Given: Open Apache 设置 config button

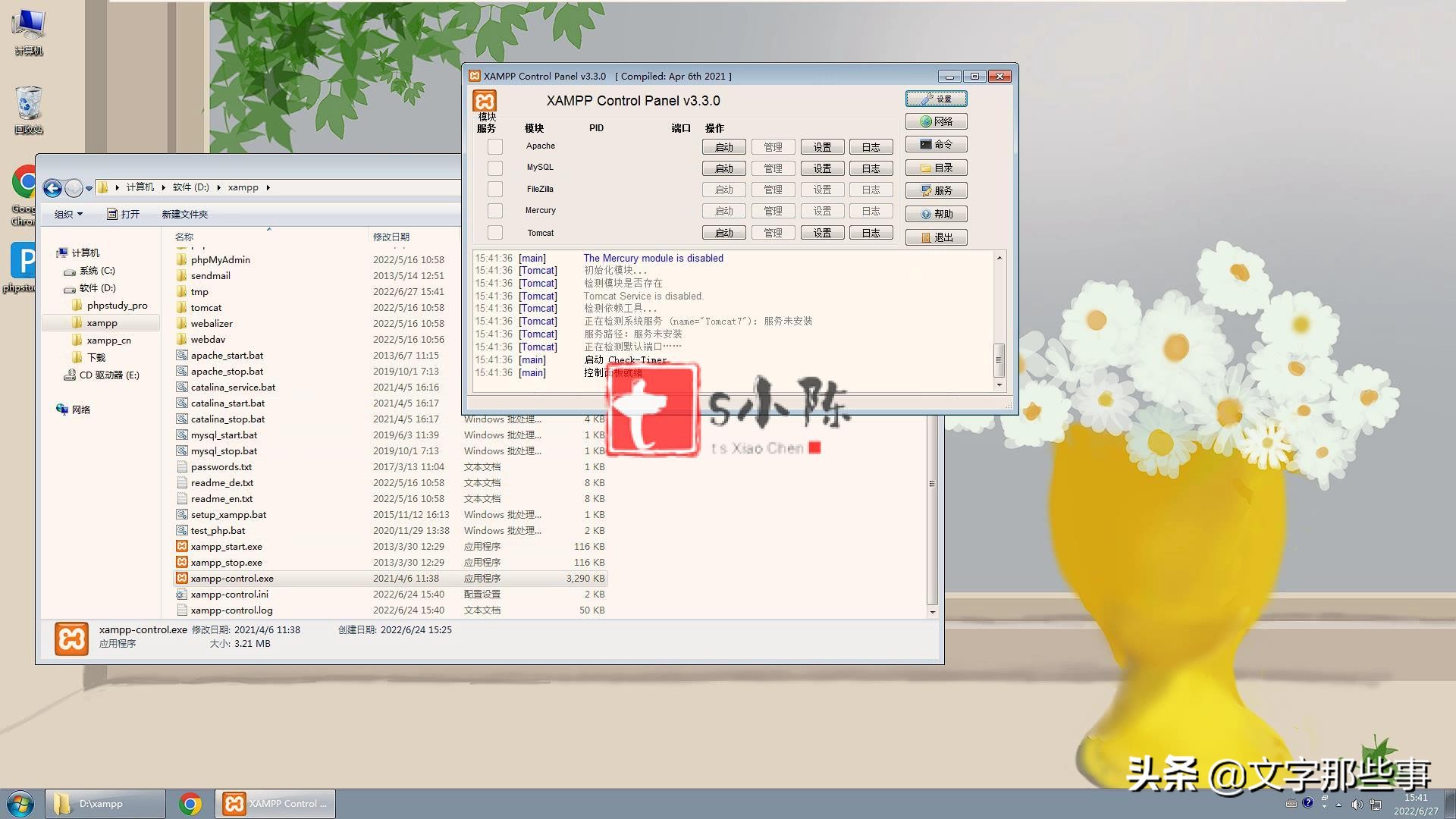Looking at the screenshot, I should click(822, 147).
